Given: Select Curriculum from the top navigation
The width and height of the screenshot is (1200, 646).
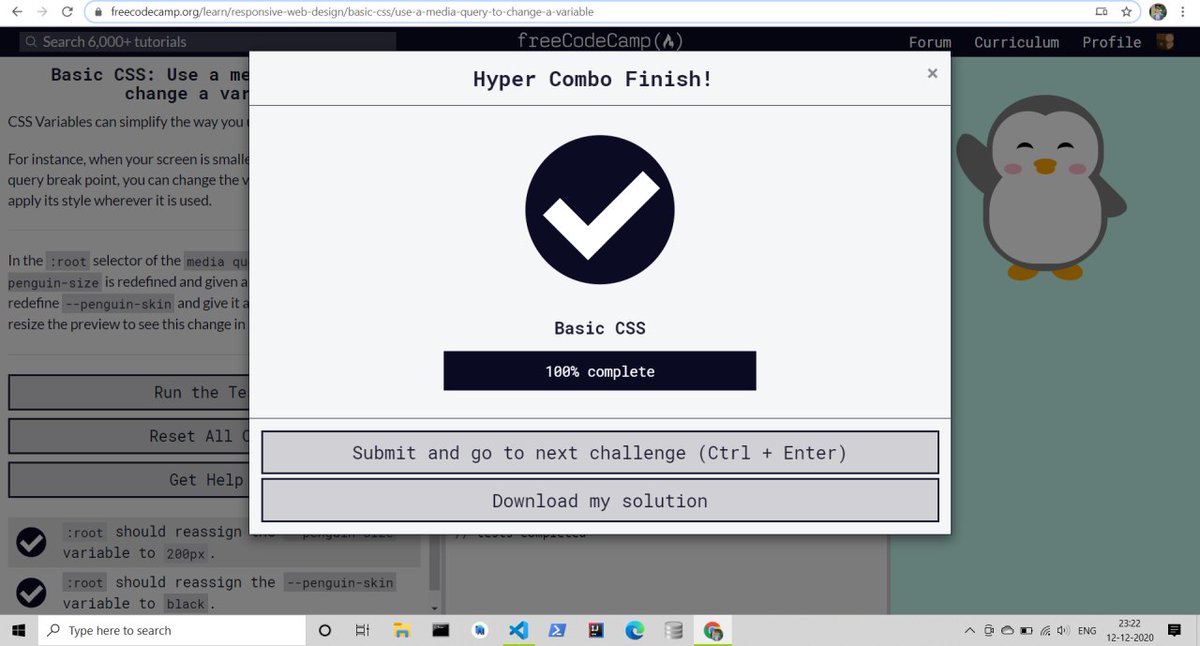Looking at the screenshot, I should tap(1016, 42).
